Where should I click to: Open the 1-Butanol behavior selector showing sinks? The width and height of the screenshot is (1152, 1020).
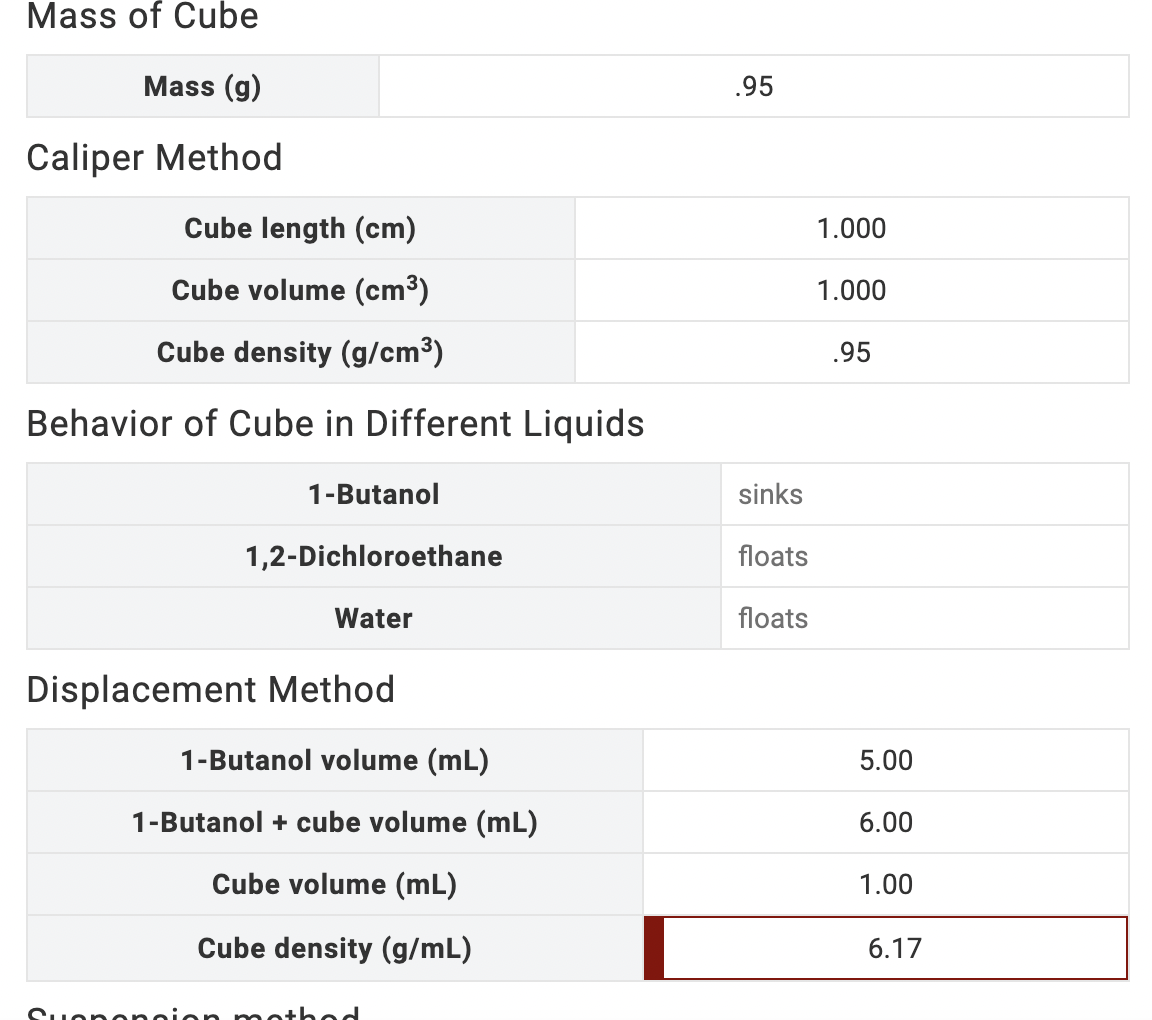click(925, 494)
